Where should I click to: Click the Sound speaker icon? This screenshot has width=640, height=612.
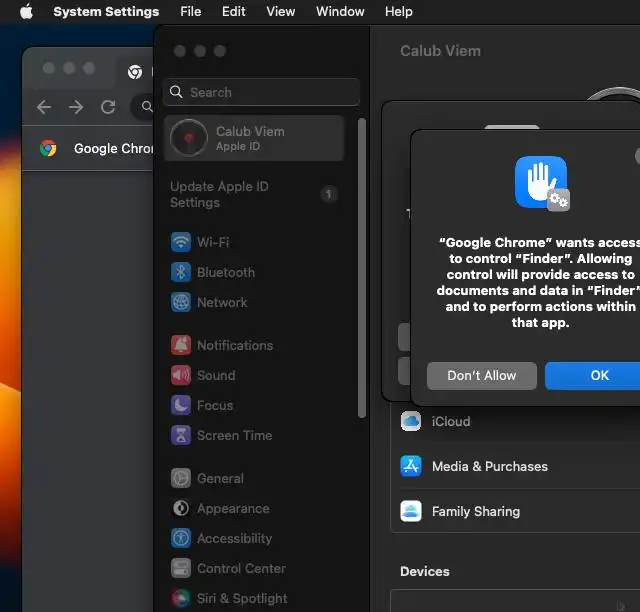[x=181, y=375]
